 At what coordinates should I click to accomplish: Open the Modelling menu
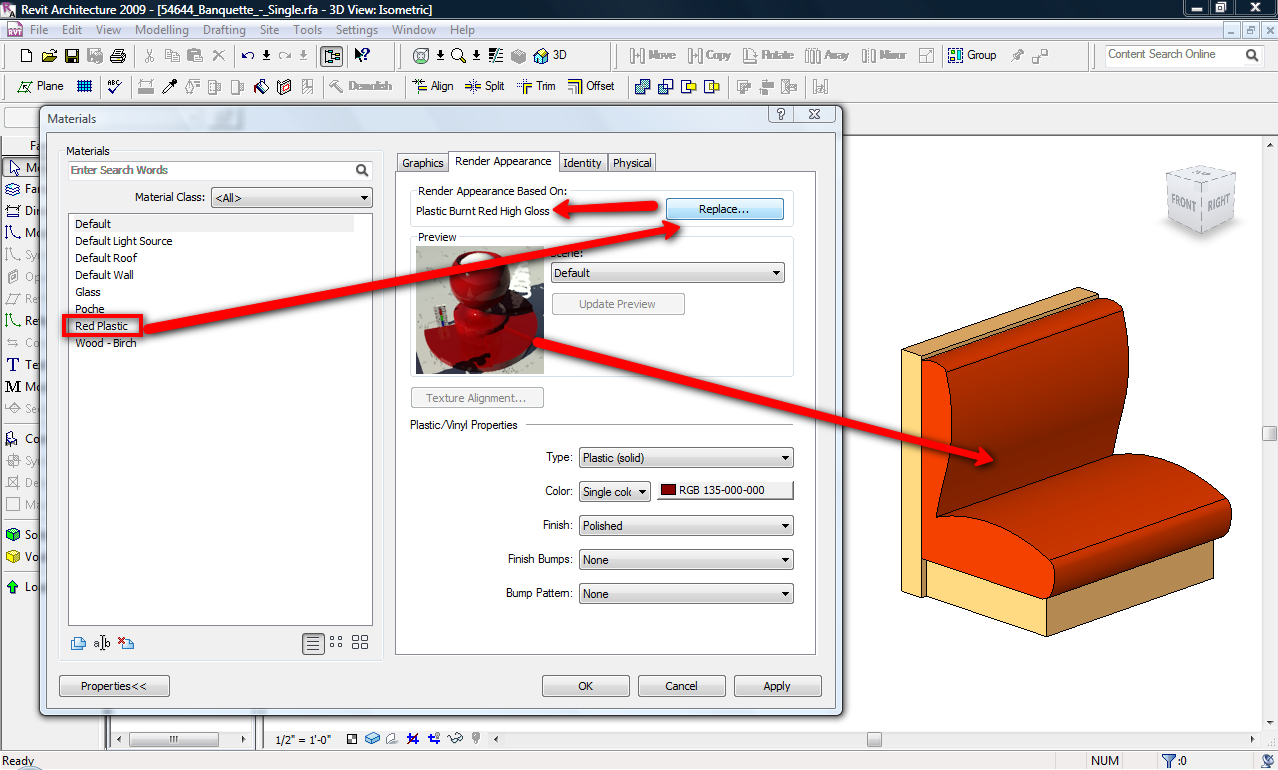point(161,30)
